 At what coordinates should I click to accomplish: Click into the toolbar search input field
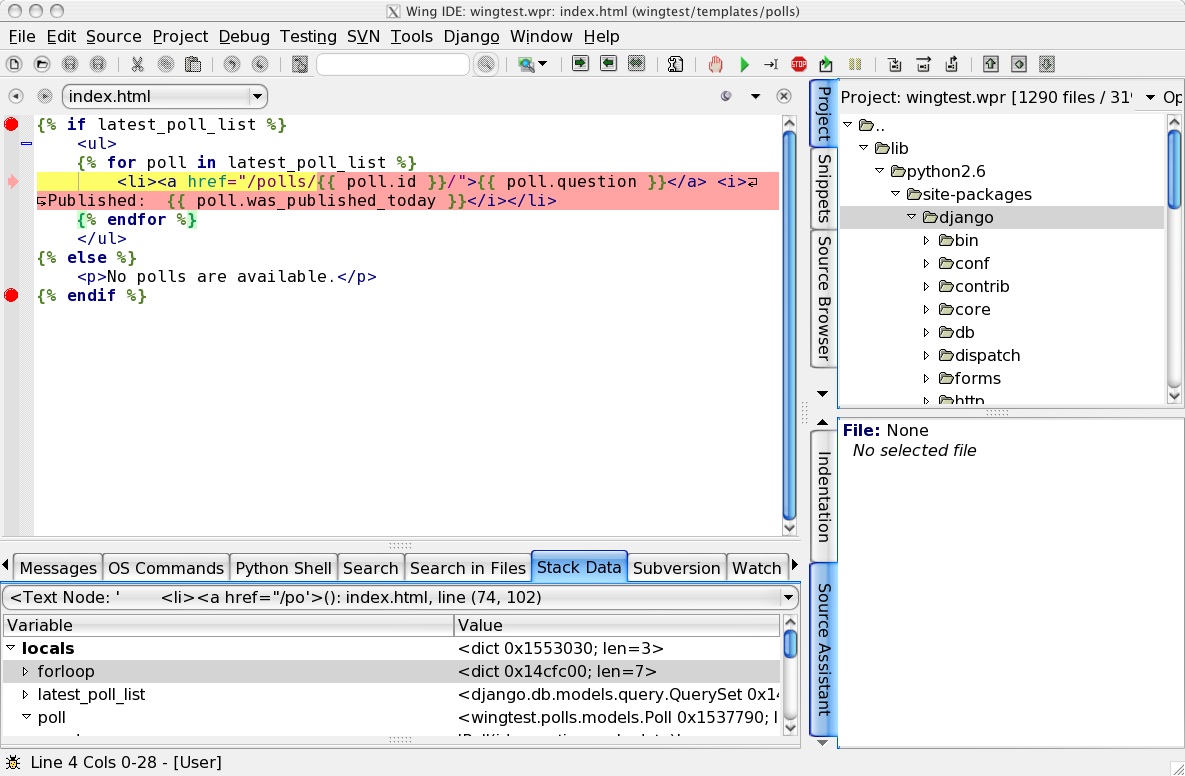coord(392,64)
